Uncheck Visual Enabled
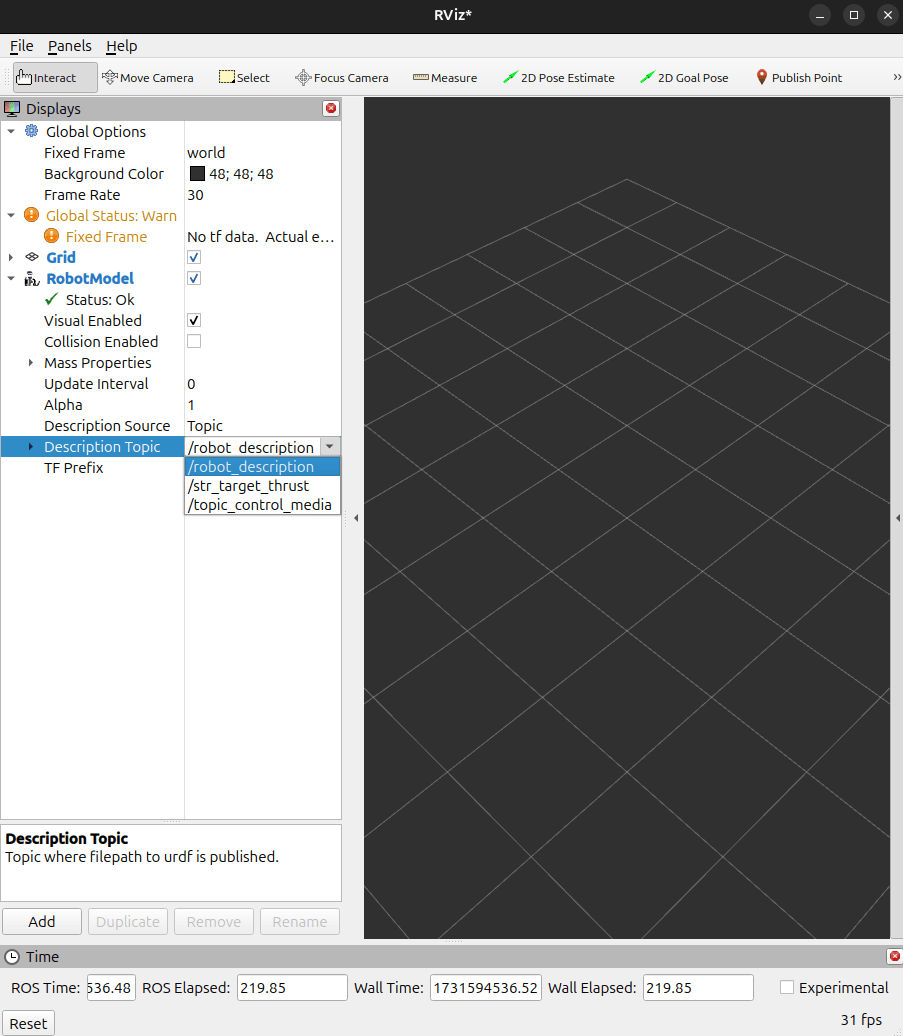This screenshot has height=1036, width=903. [x=194, y=320]
